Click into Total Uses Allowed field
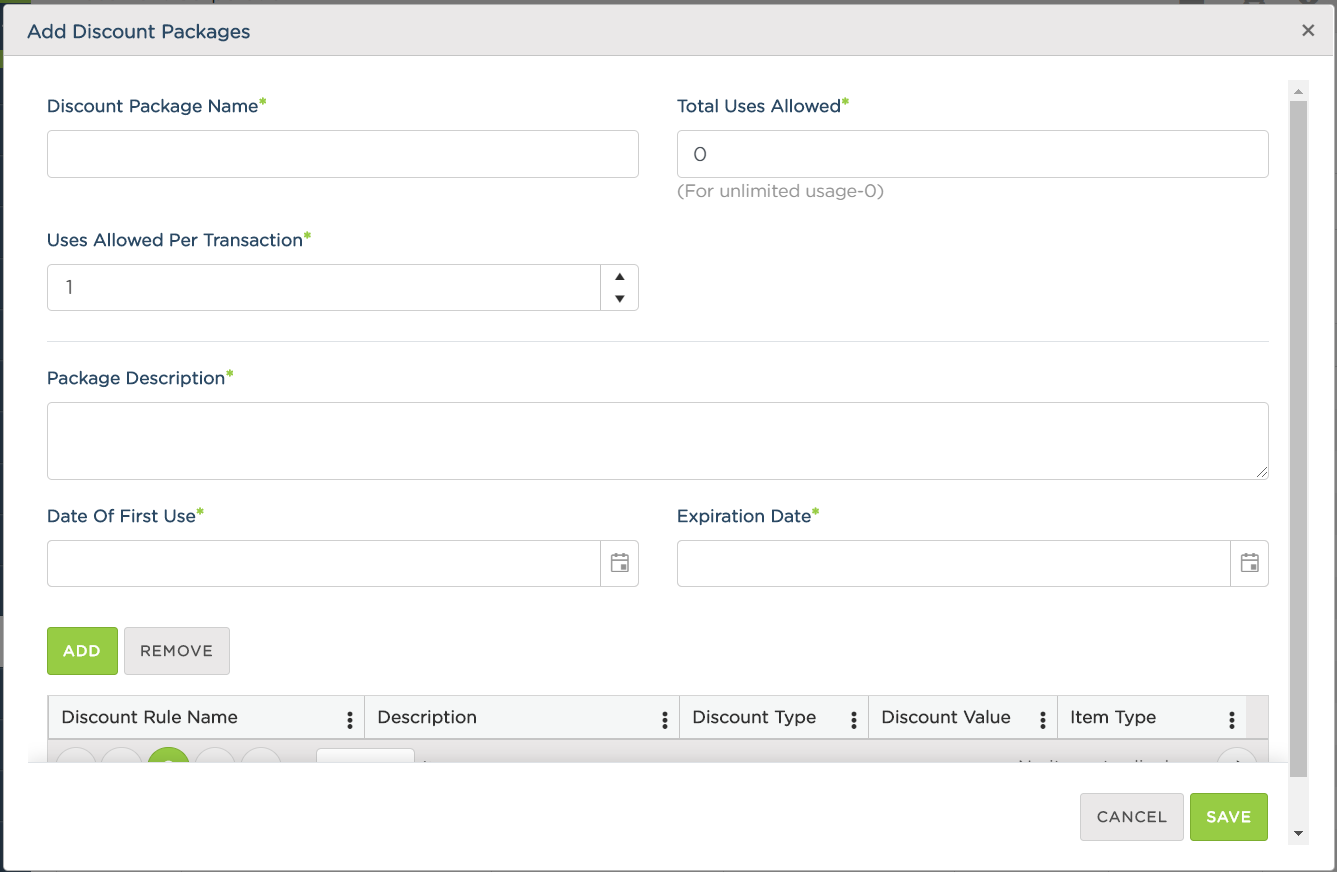1337x872 pixels. pyautogui.click(x=973, y=154)
